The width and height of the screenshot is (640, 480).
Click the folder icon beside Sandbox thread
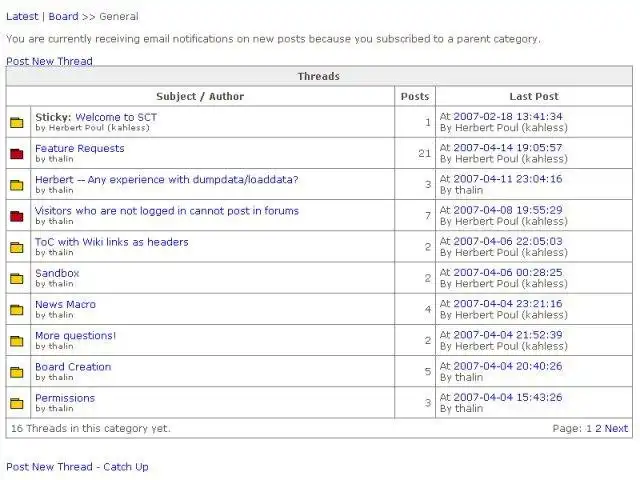click(17, 278)
